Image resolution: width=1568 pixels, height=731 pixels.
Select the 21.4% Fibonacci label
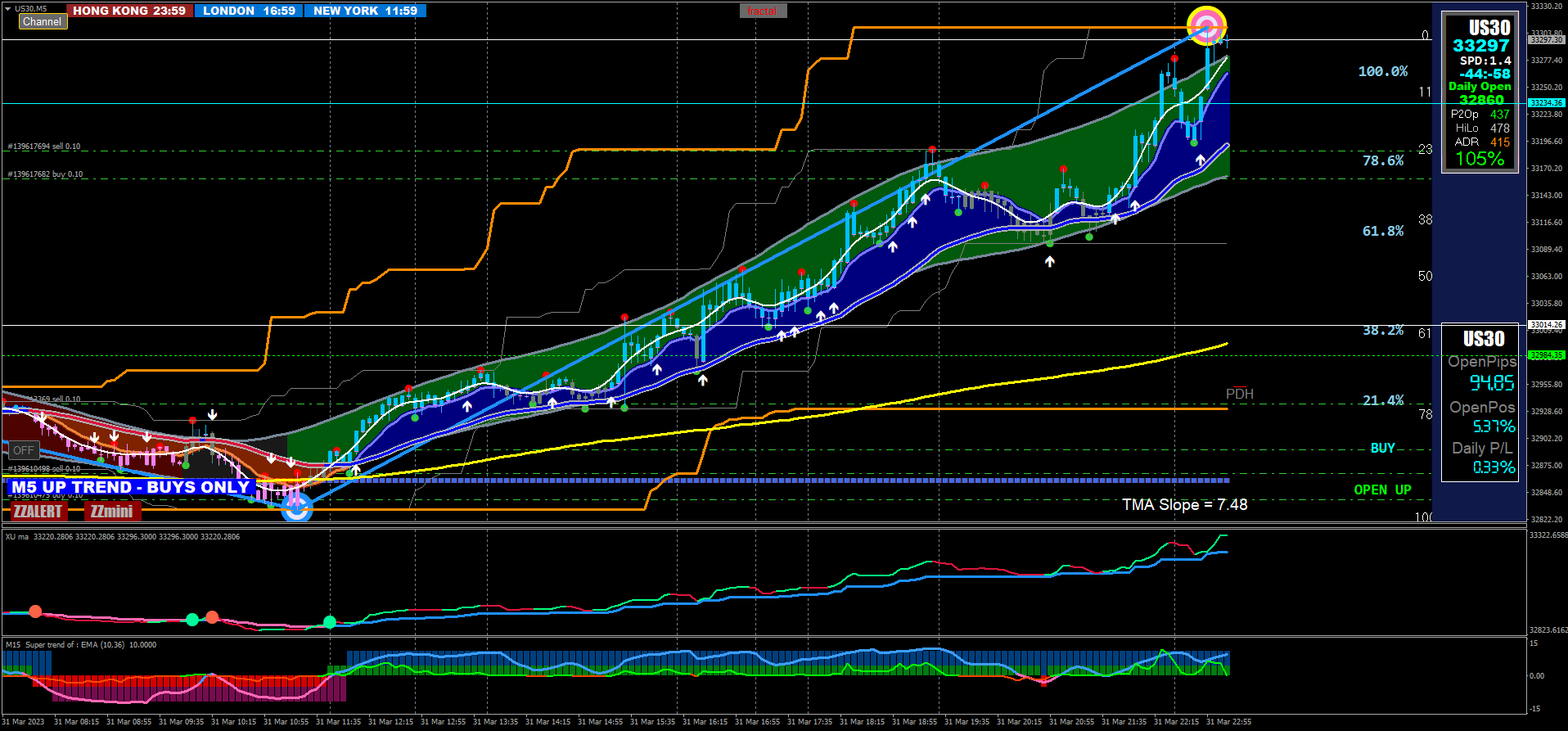click(x=1383, y=400)
